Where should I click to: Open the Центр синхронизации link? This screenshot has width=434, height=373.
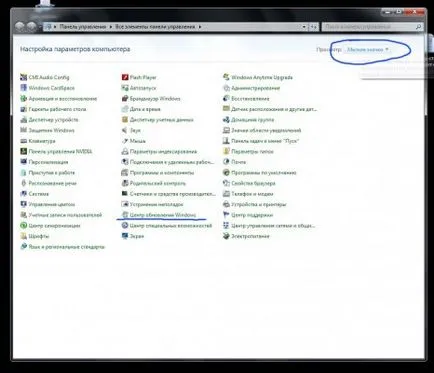(x=54, y=226)
